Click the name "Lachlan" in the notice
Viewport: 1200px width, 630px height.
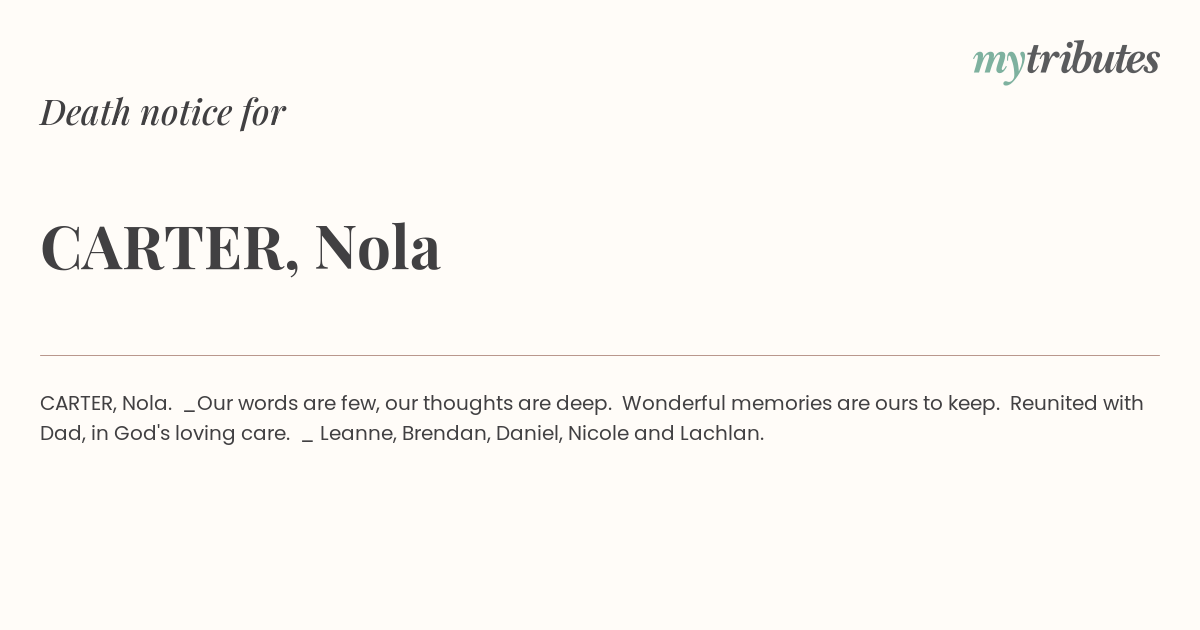coord(721,433)
